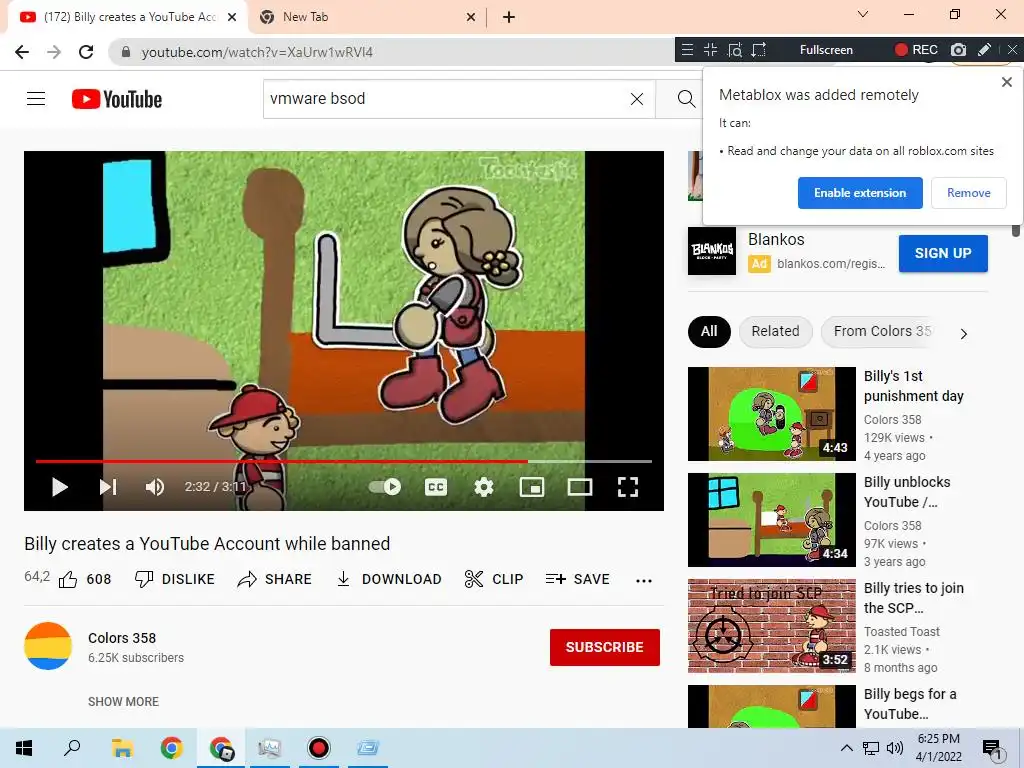The height and width of the screenshot is (768, 1024).
Task: Mute the video volume speaker
Action: pyautogui.click(x=155, y=487)
